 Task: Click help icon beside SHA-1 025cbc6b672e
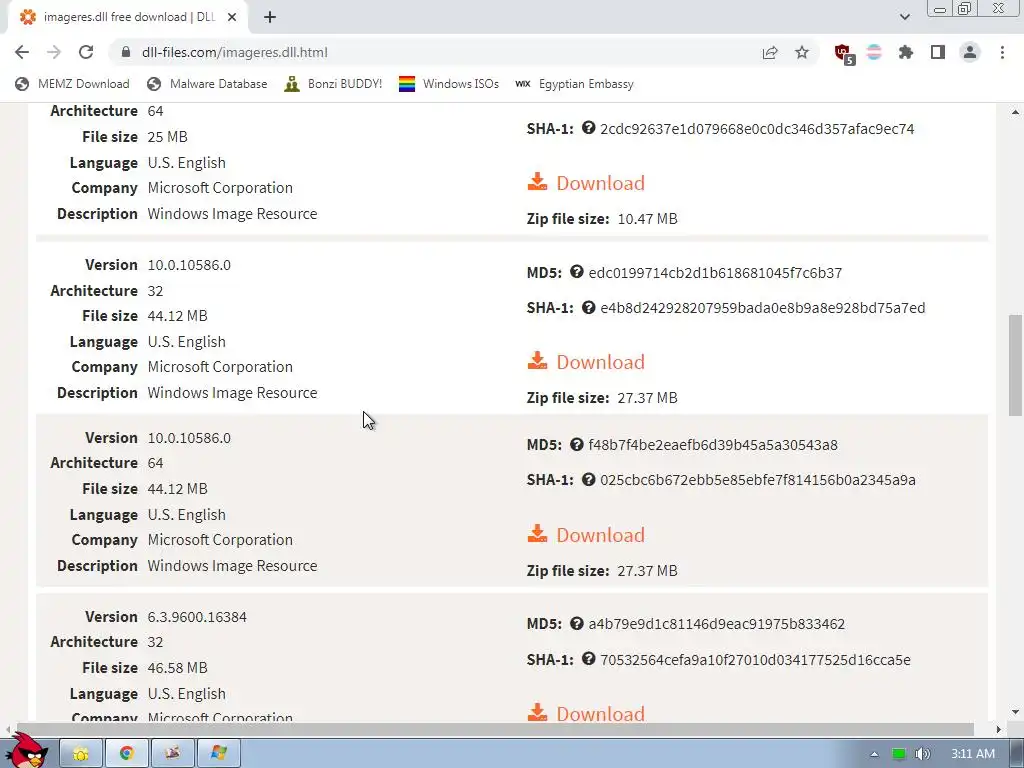pyautogui.click(x=588, y=479)
